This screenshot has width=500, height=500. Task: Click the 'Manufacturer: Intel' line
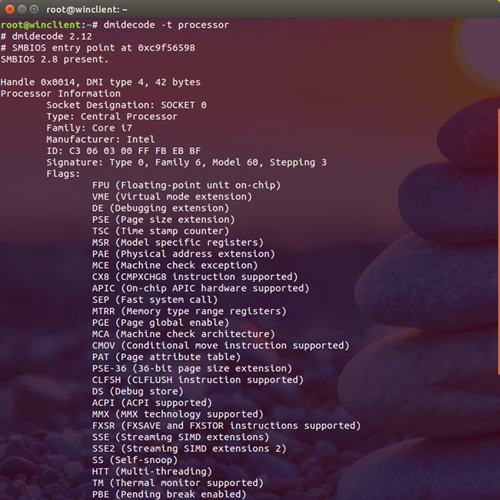(x=100, y=139)
